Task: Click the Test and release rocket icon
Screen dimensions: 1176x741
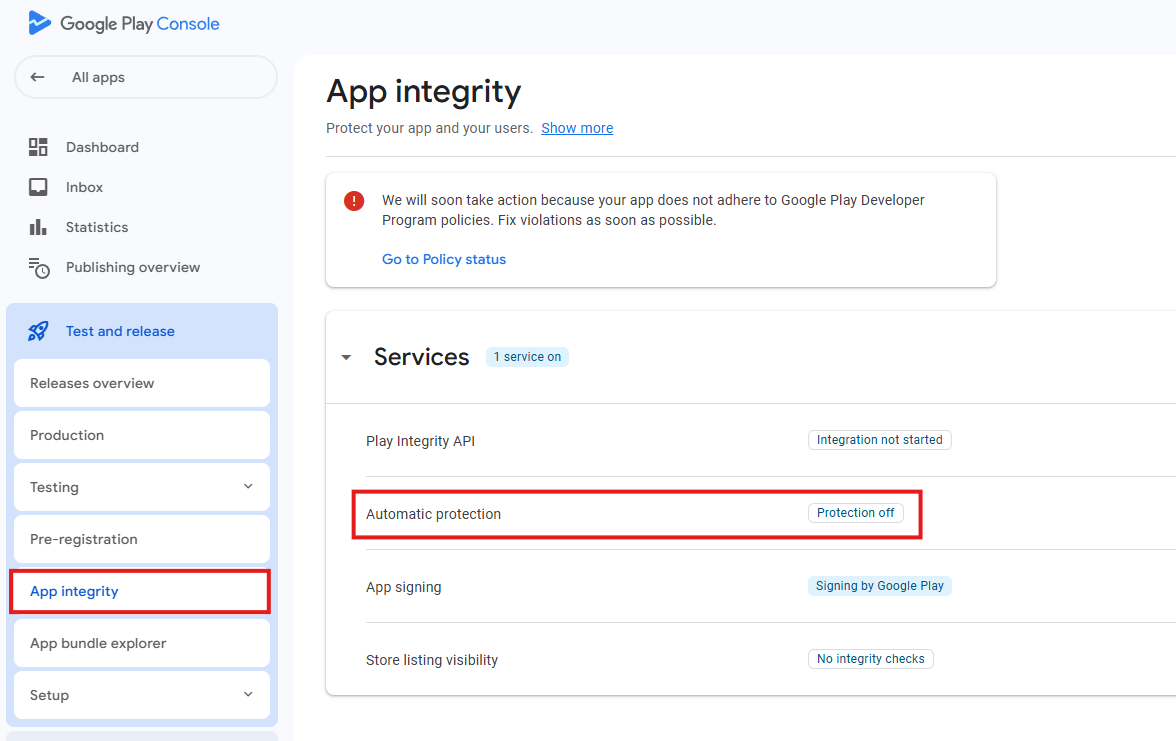Action: (x=38, y=331)
